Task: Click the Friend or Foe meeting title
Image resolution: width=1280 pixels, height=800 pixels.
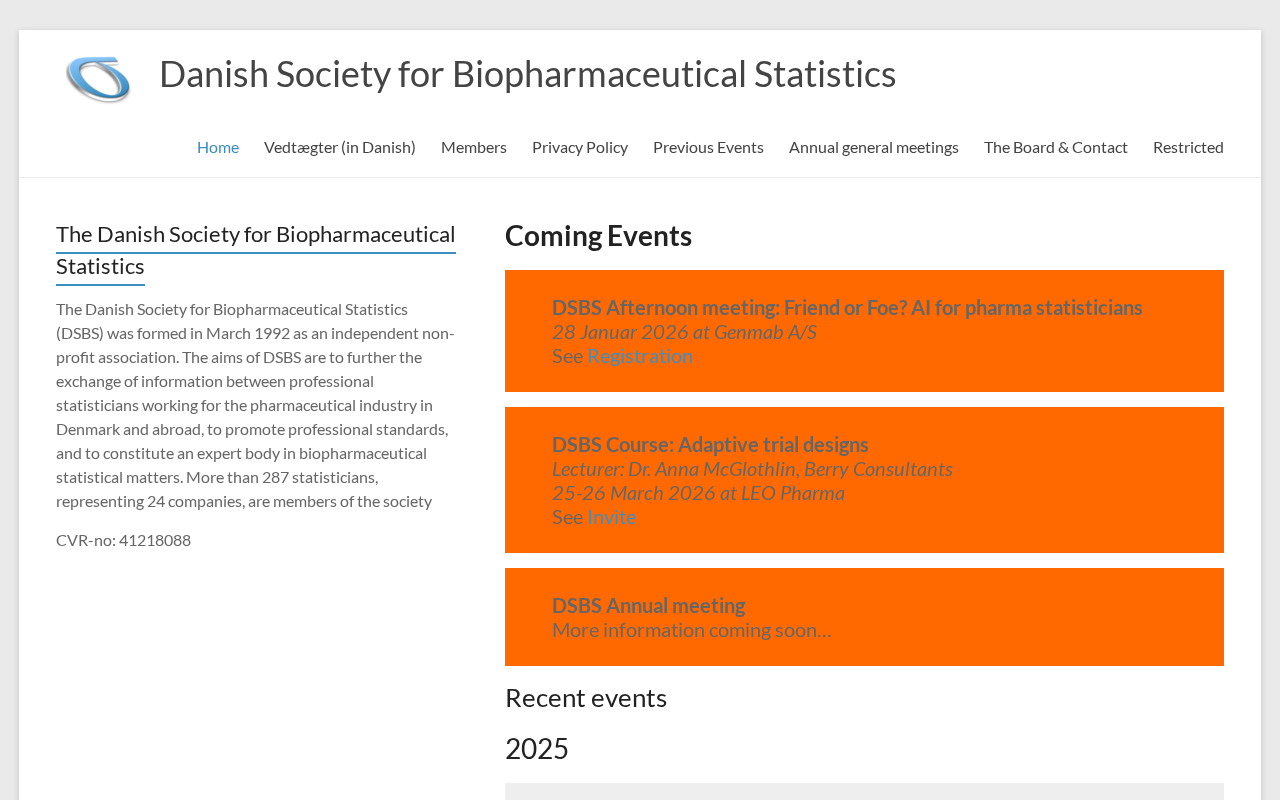Action: 847,308
